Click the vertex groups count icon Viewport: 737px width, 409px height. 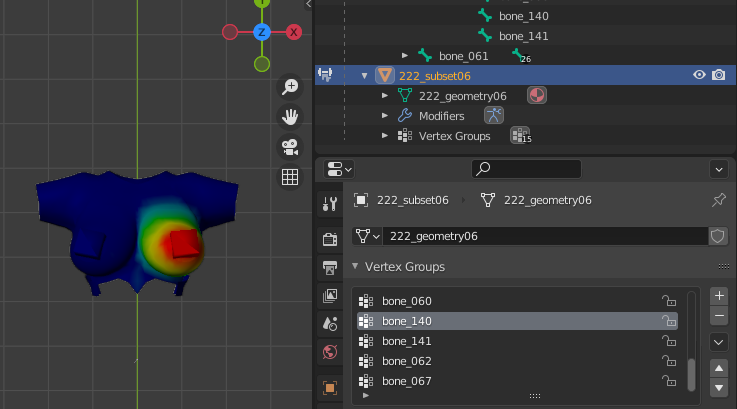click(521, 135)
